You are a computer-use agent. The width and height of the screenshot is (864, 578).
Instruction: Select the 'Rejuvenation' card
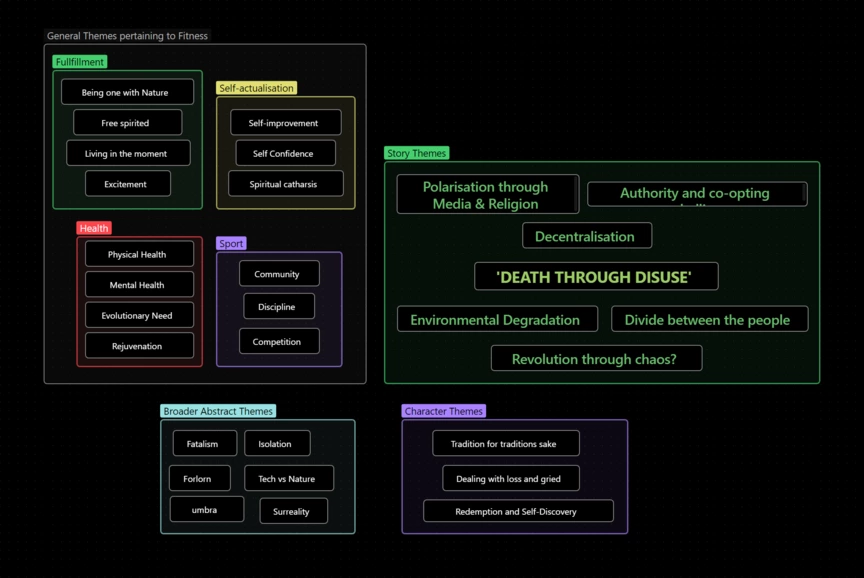click(139, 345)
